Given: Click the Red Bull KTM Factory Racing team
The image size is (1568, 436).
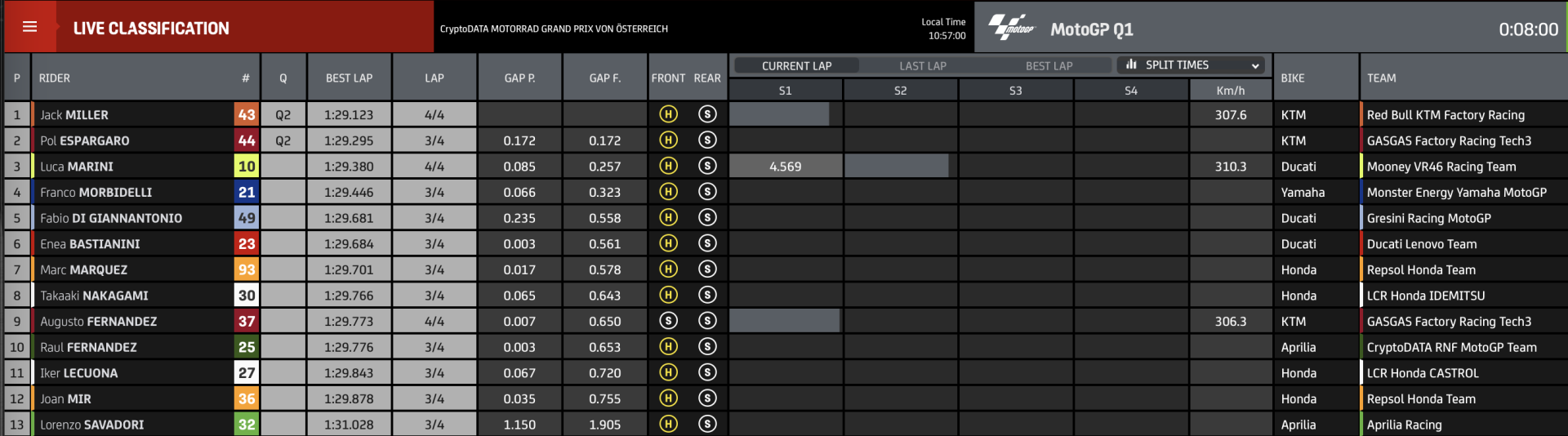Looking at the screenshot, I should 1445,115.
